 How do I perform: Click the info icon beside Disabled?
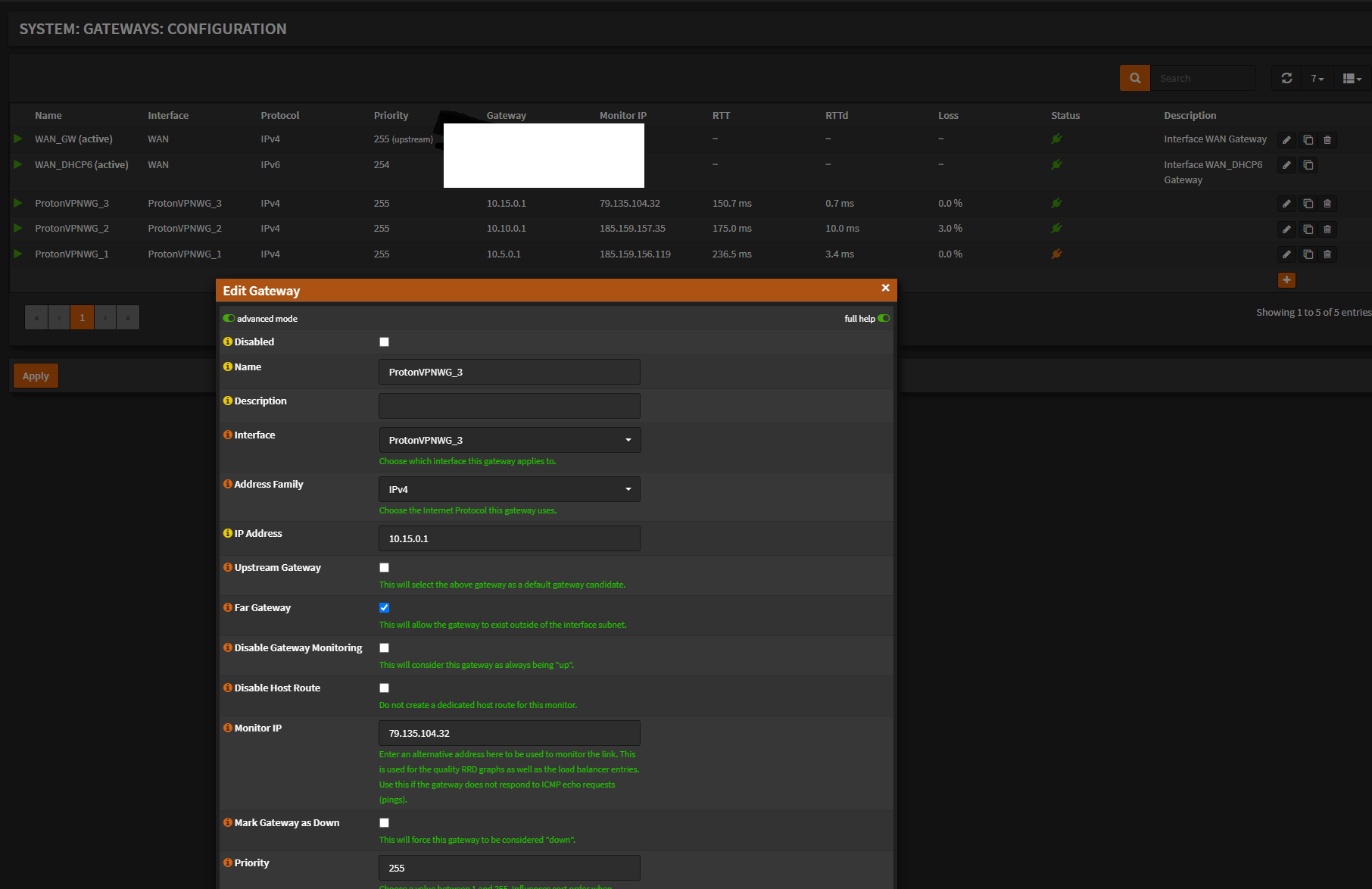[x=228, y=342]
